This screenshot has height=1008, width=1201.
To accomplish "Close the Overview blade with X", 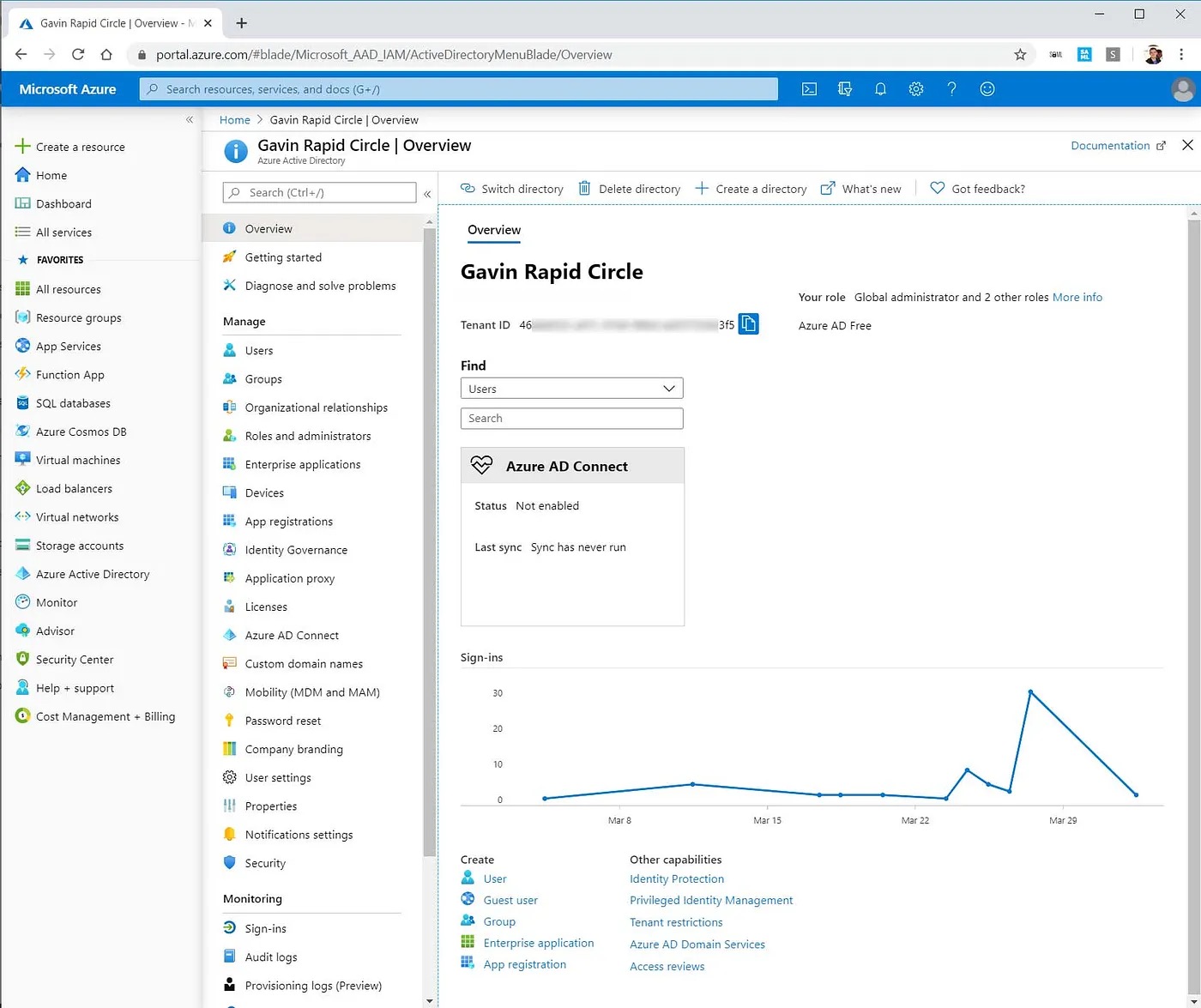I will pyautogui.click(x=1187, y=145).
